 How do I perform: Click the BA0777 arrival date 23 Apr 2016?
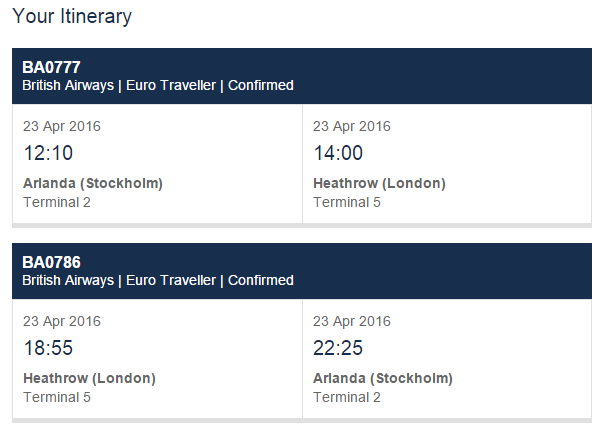pyautogui.click(x=352, y=126)
